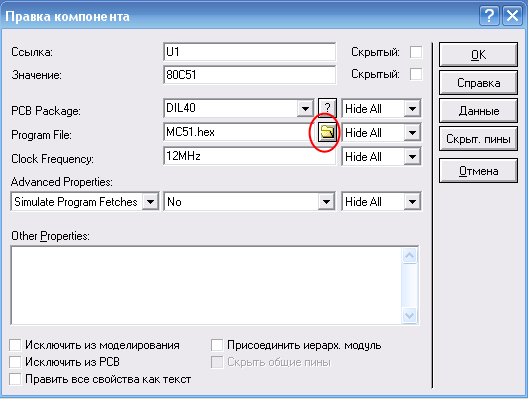Open Hide All dropdown for PCB Package
This screenshot has height=399, width=528.
pos(412,109)
